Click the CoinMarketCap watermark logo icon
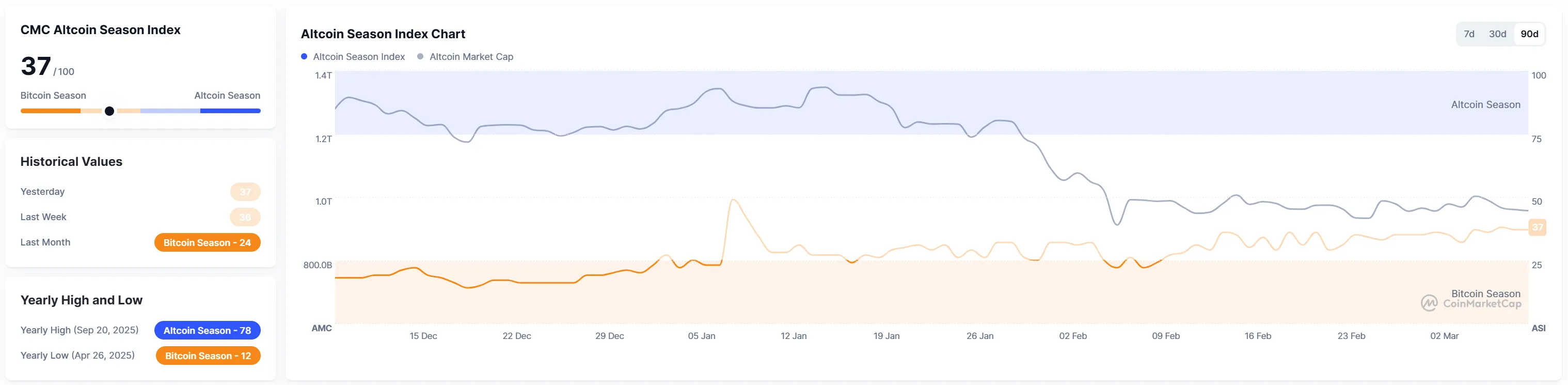This screenshot has width=1568, height=385. click(1429, 303)
